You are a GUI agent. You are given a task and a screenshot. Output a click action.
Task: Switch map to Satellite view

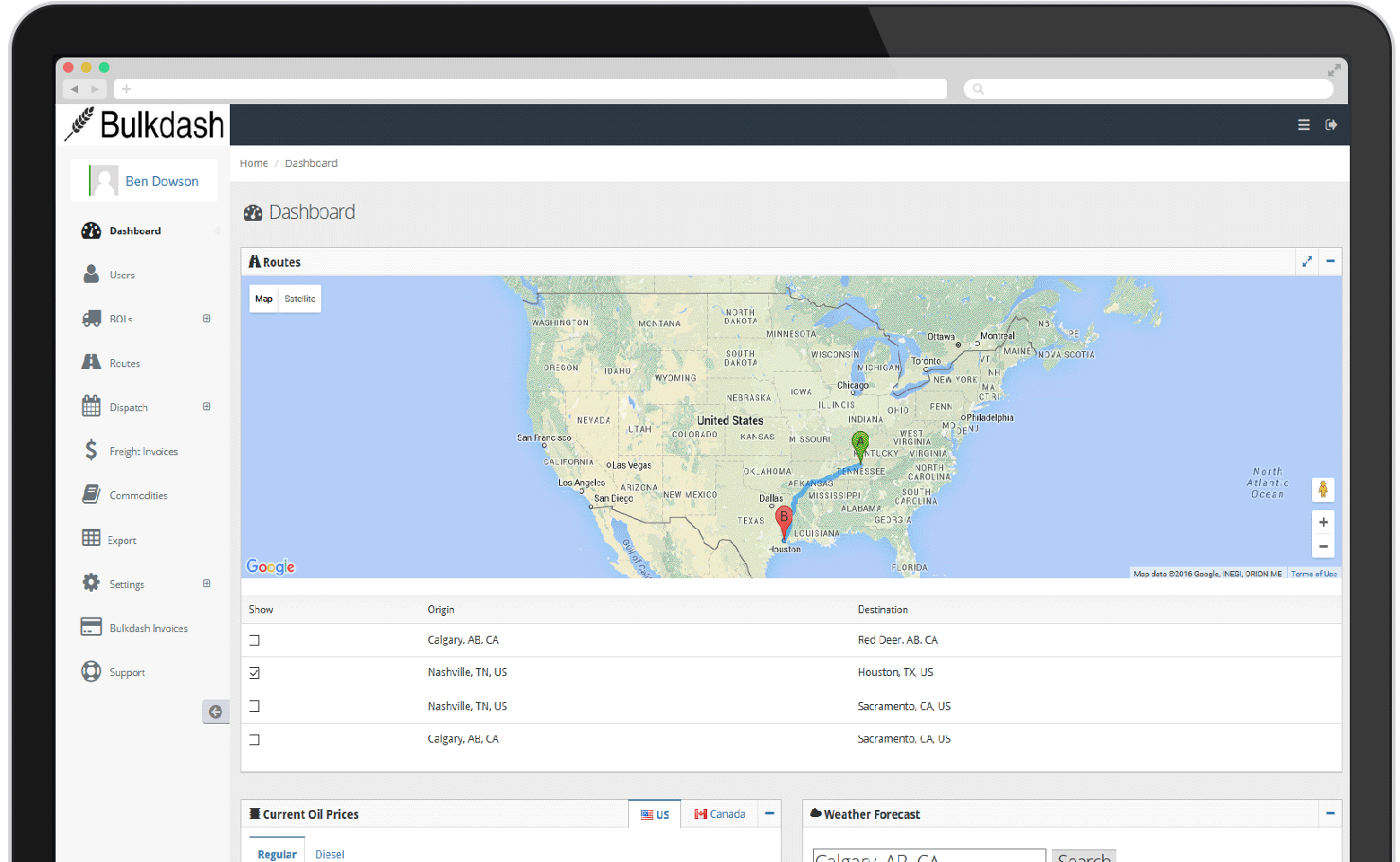pos(300,299)
